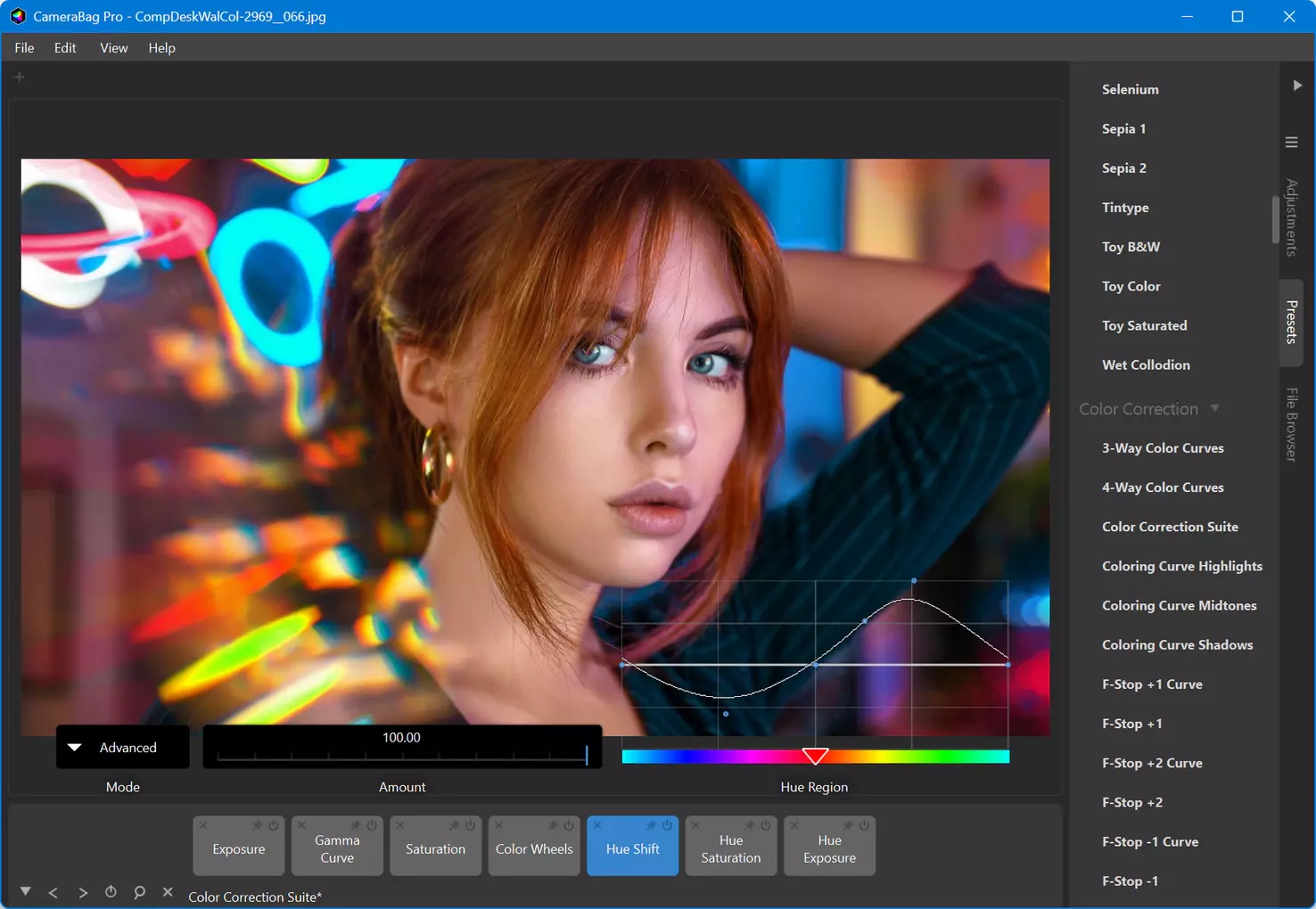This screenshot has height=909, width=1316.
Task: Open the hamburger menu in right sidebar
Action: [x=1291, y=143]
